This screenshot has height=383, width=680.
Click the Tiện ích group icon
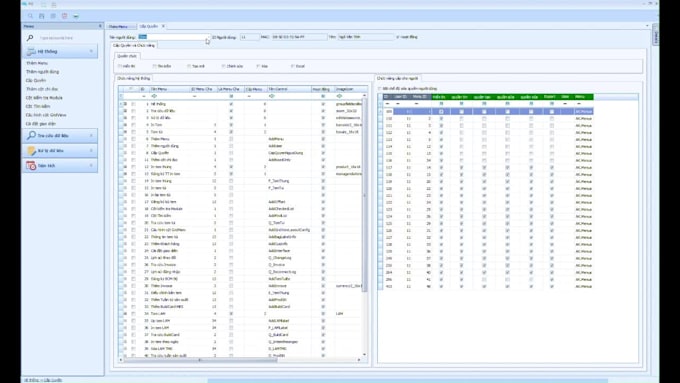[x=31, y=166]
